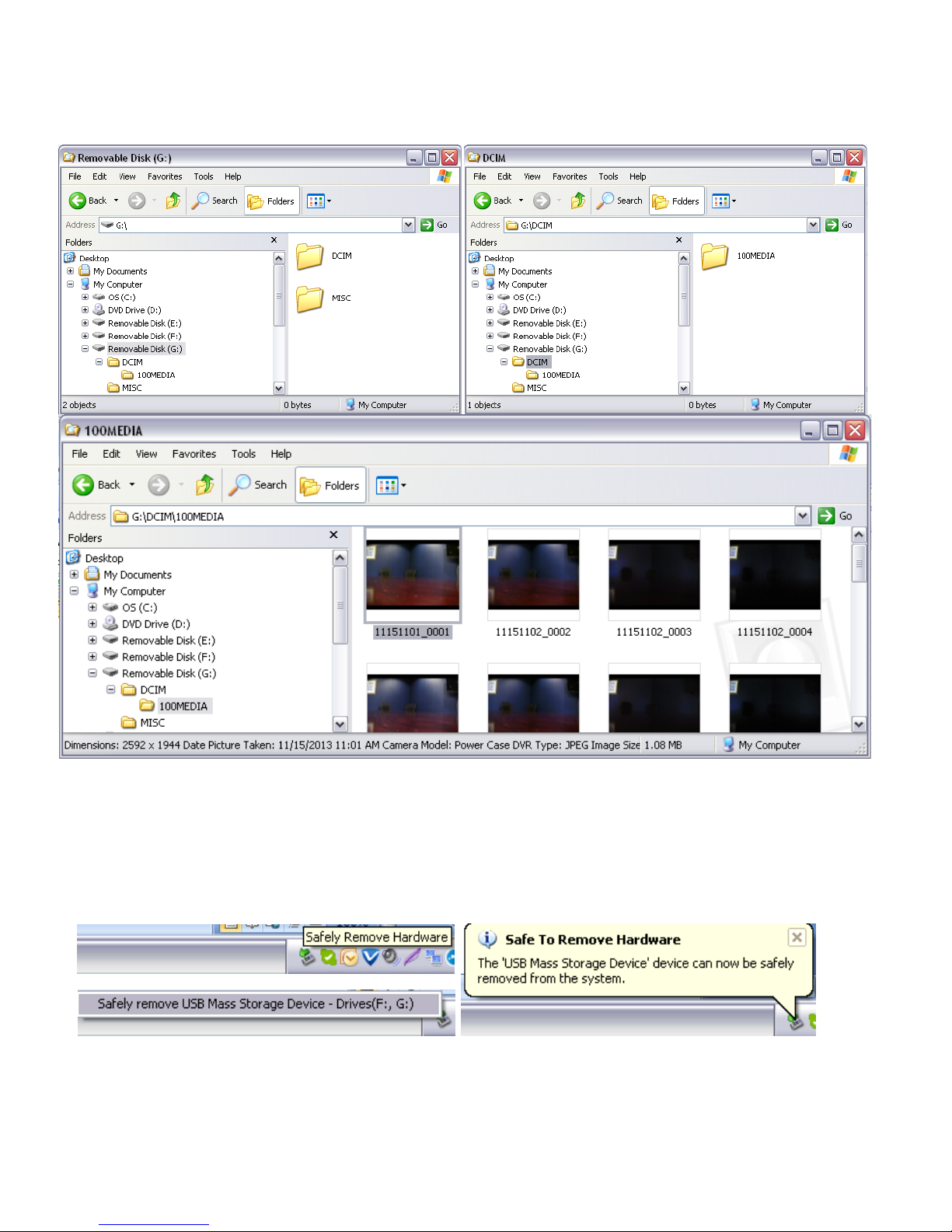Open File menu in 100MEDIA window
The height and width of the screenshot is (1232, 952).
(79, 454)
